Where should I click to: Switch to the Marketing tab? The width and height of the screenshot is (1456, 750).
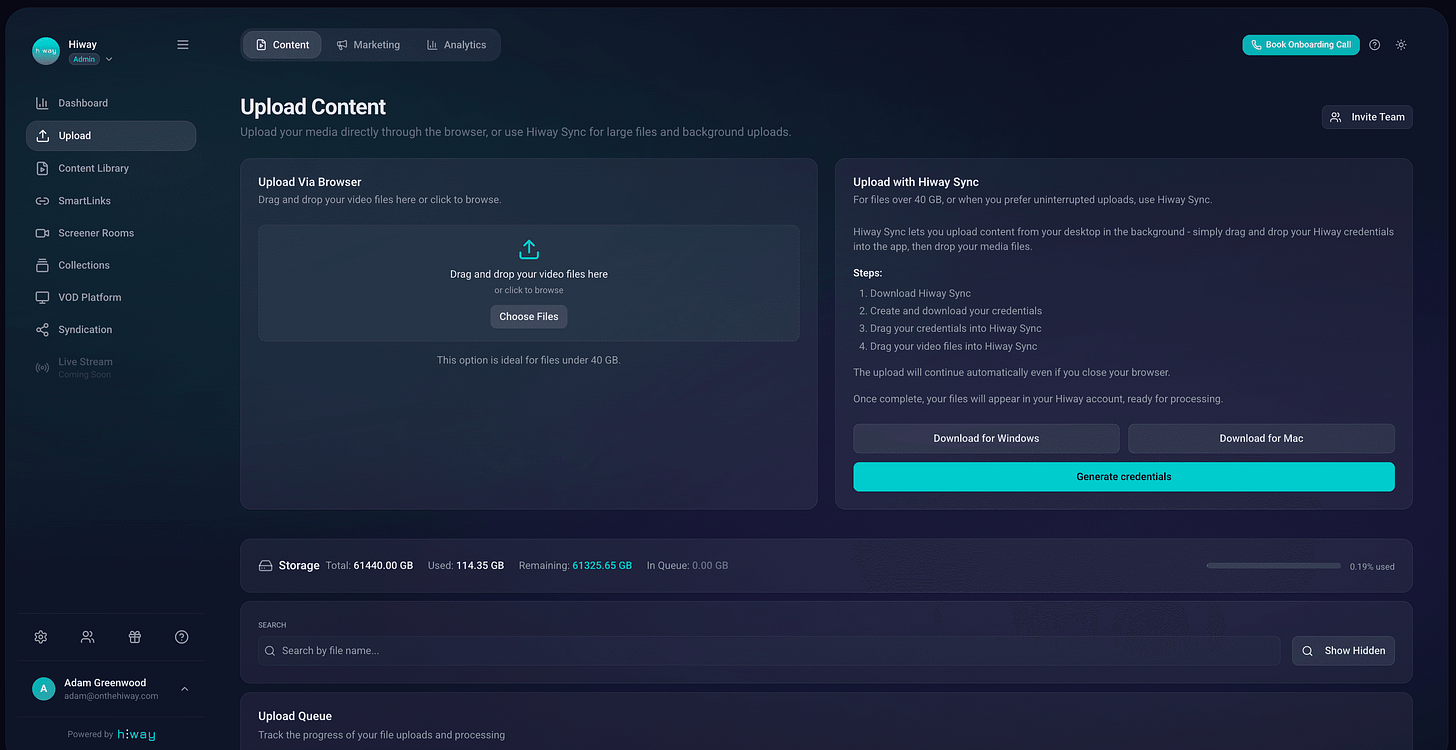368,45
